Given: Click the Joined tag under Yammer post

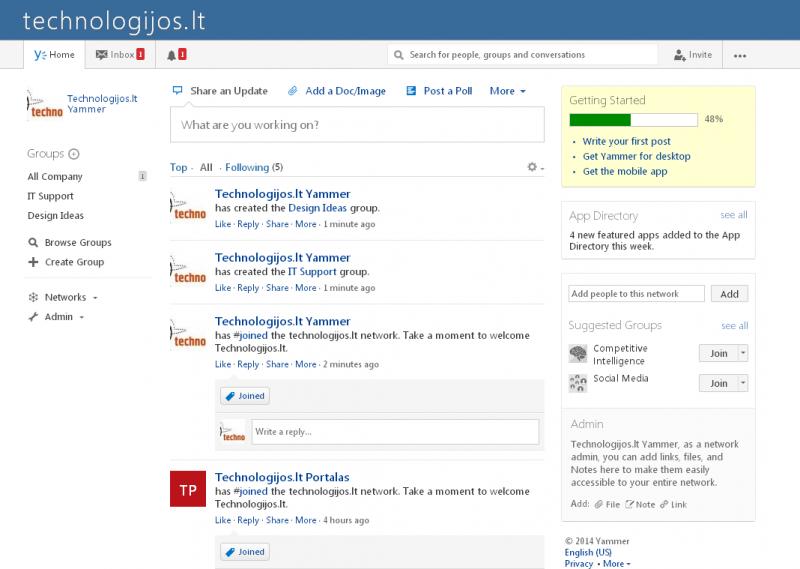Looking at the screenshot, I should tap(245, 396).
